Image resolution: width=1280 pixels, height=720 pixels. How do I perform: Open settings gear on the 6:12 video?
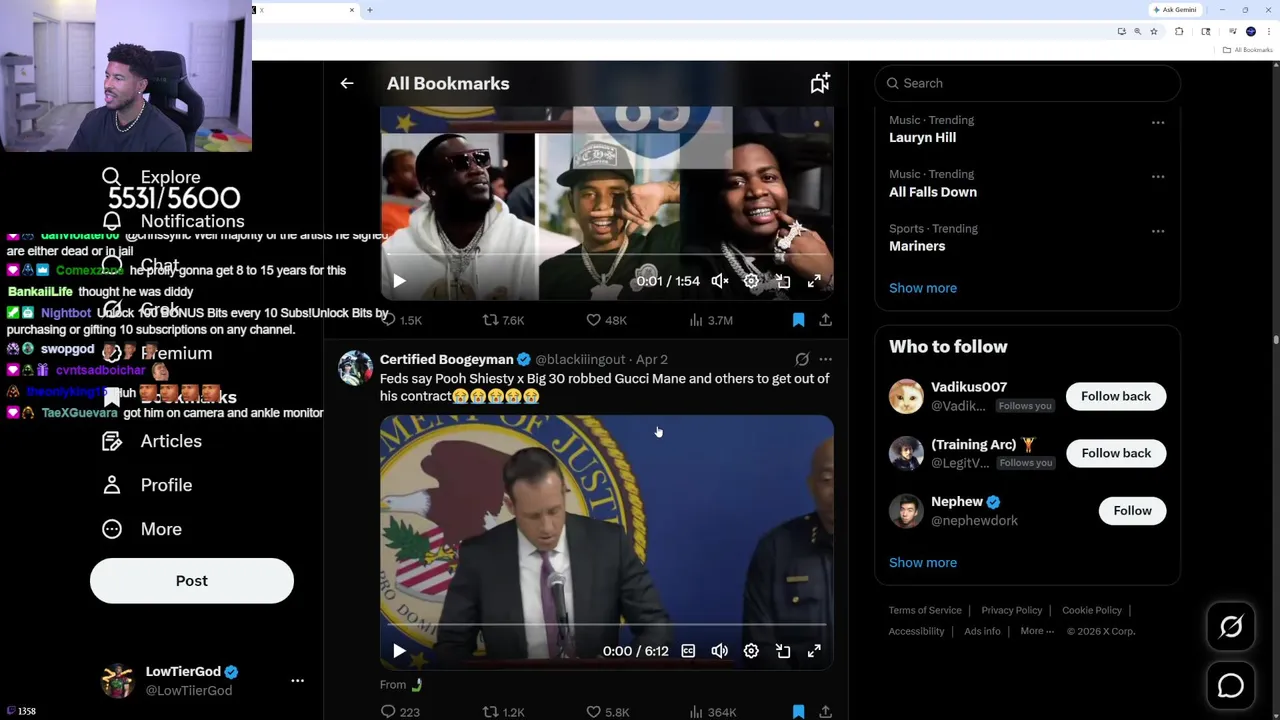(751, 651)
